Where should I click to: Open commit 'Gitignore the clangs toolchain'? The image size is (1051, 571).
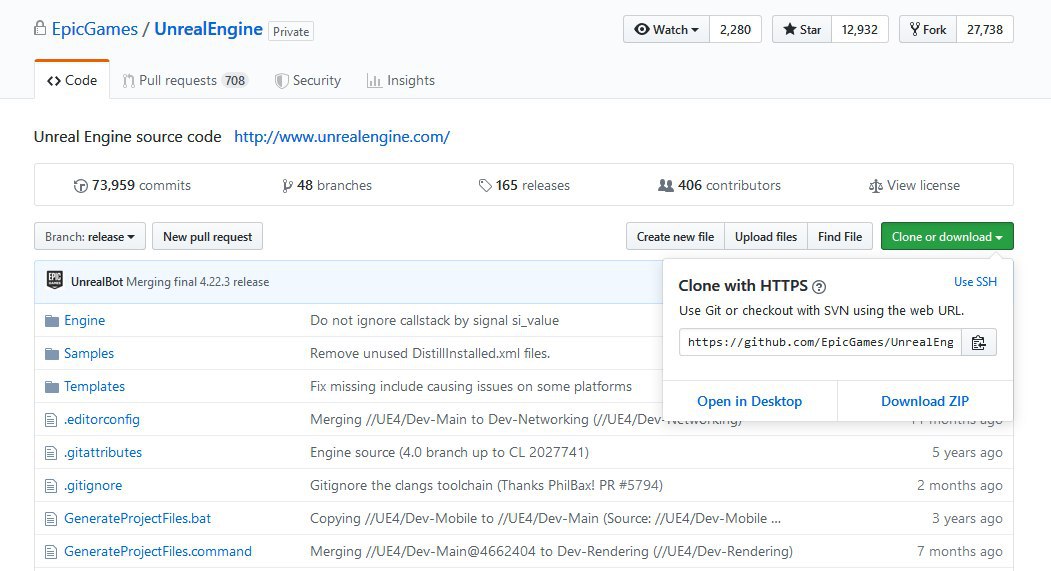click(x=486, y=486)
